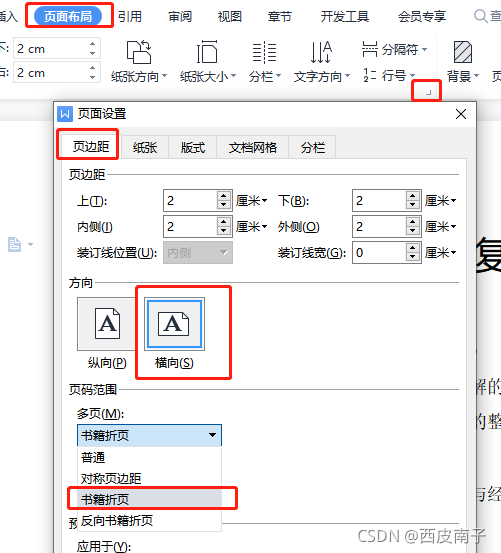This screenshot has height=553, width=501.
Task: Click the document navigation icon in left margin
Action: click(x=14, y=244)
